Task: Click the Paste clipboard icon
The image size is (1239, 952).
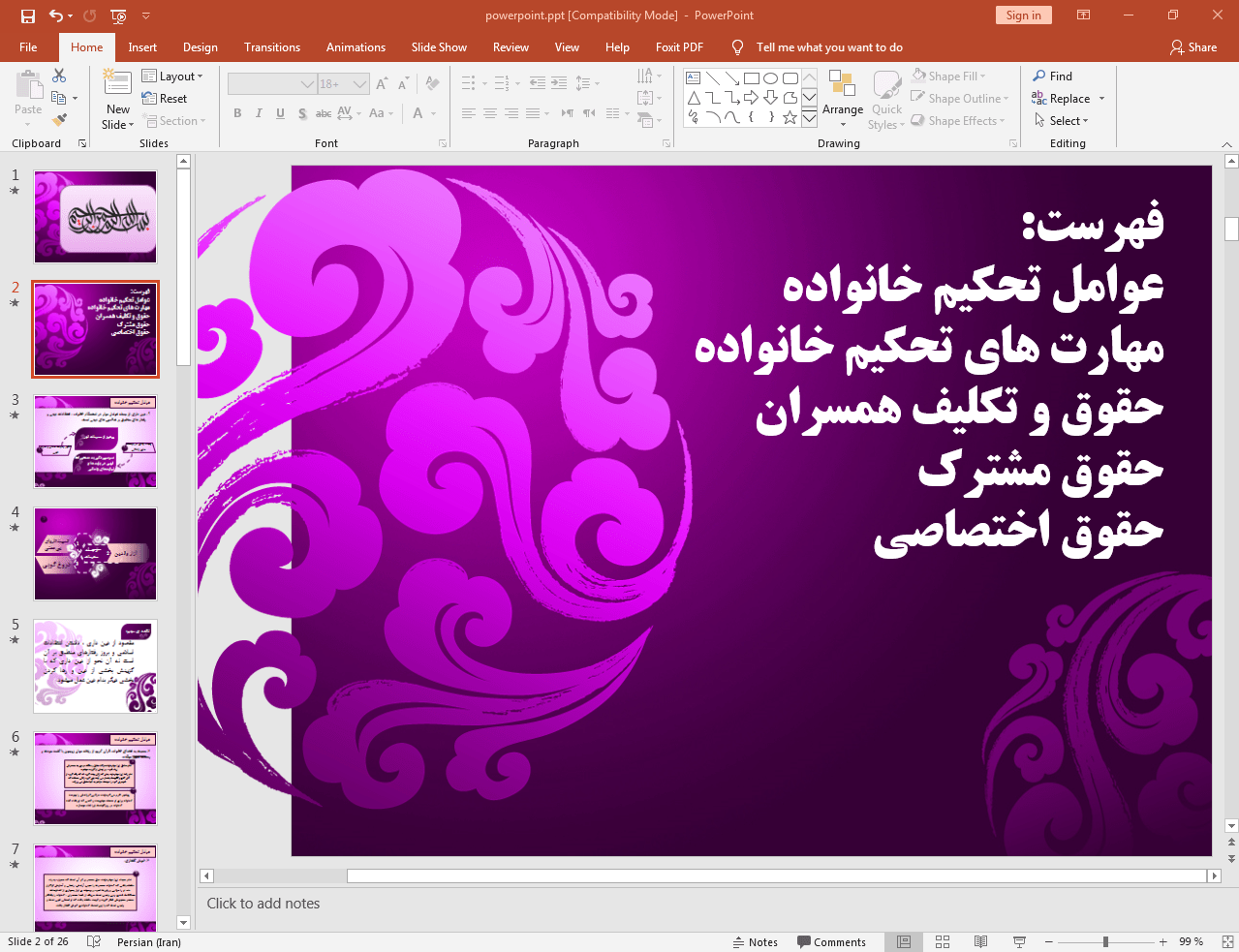Action: [28, 86]
